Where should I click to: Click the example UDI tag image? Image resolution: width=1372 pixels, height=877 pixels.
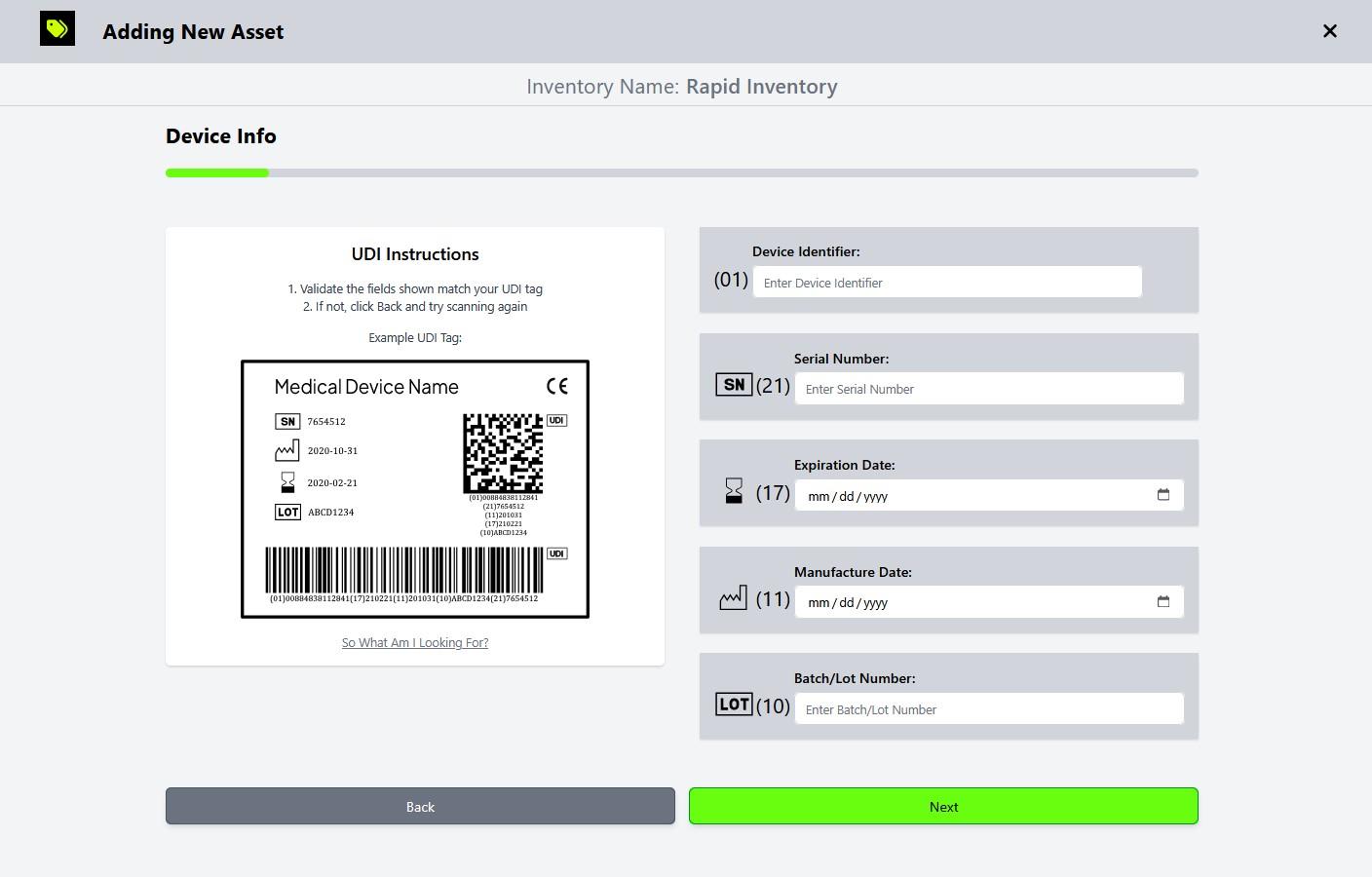tap(415, 488)
